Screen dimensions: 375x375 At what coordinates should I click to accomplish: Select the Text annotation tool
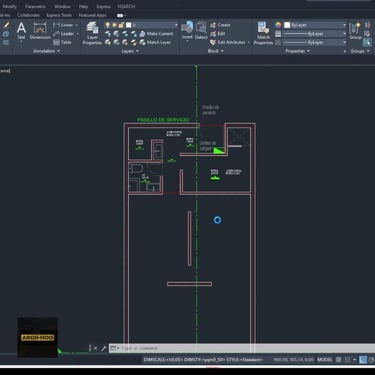point(21,31)
